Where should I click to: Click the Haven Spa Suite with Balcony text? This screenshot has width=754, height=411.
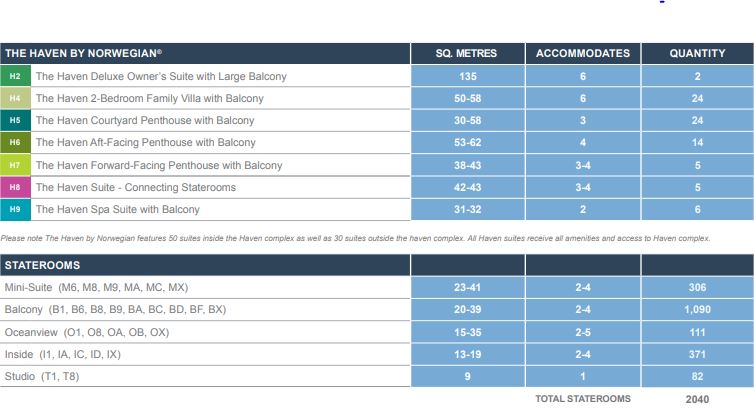click(x=117, y=210)
